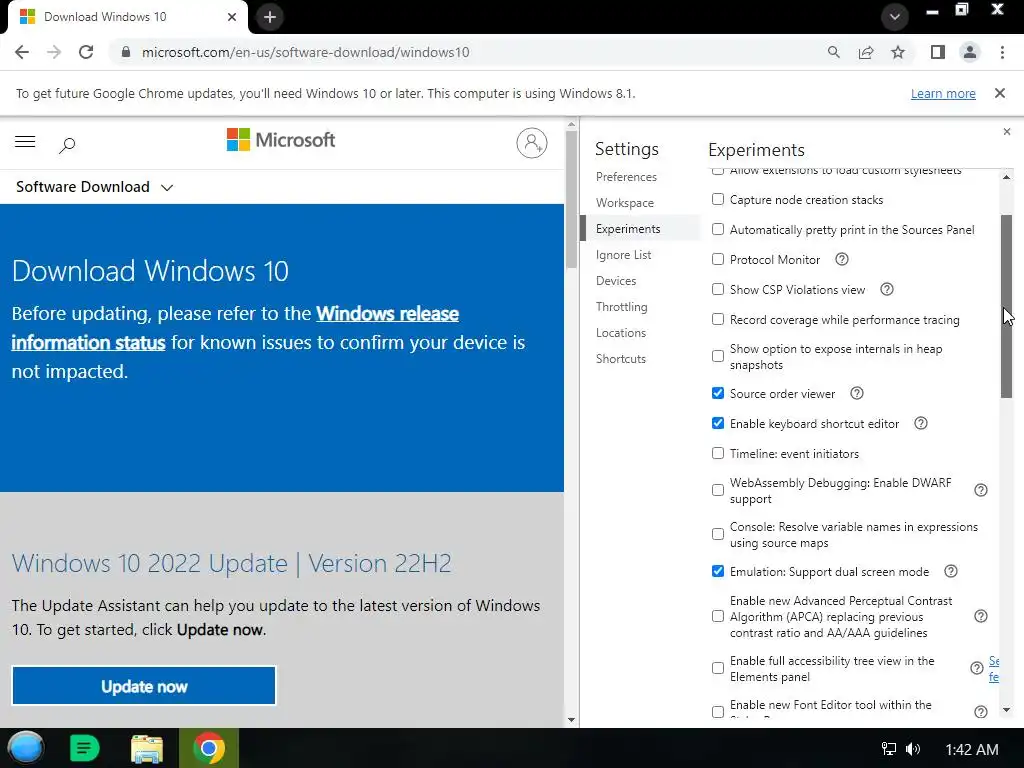This screenshot has width=1024, height=768.
Task: Bookmark this tab with star icon
Action: click(x=898, y=52)
